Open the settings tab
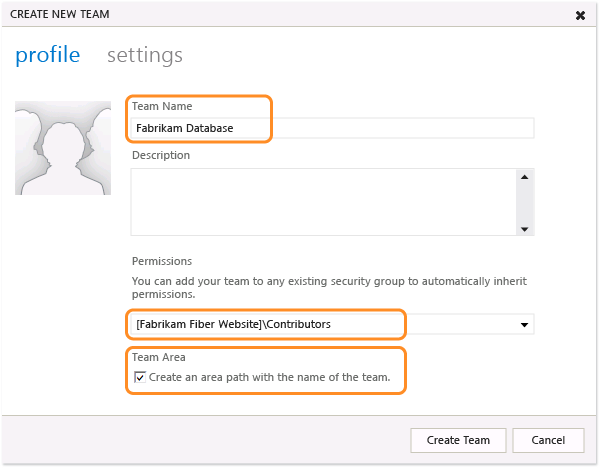The width and height of the screenshot is (600, 468). coord(145,55)
